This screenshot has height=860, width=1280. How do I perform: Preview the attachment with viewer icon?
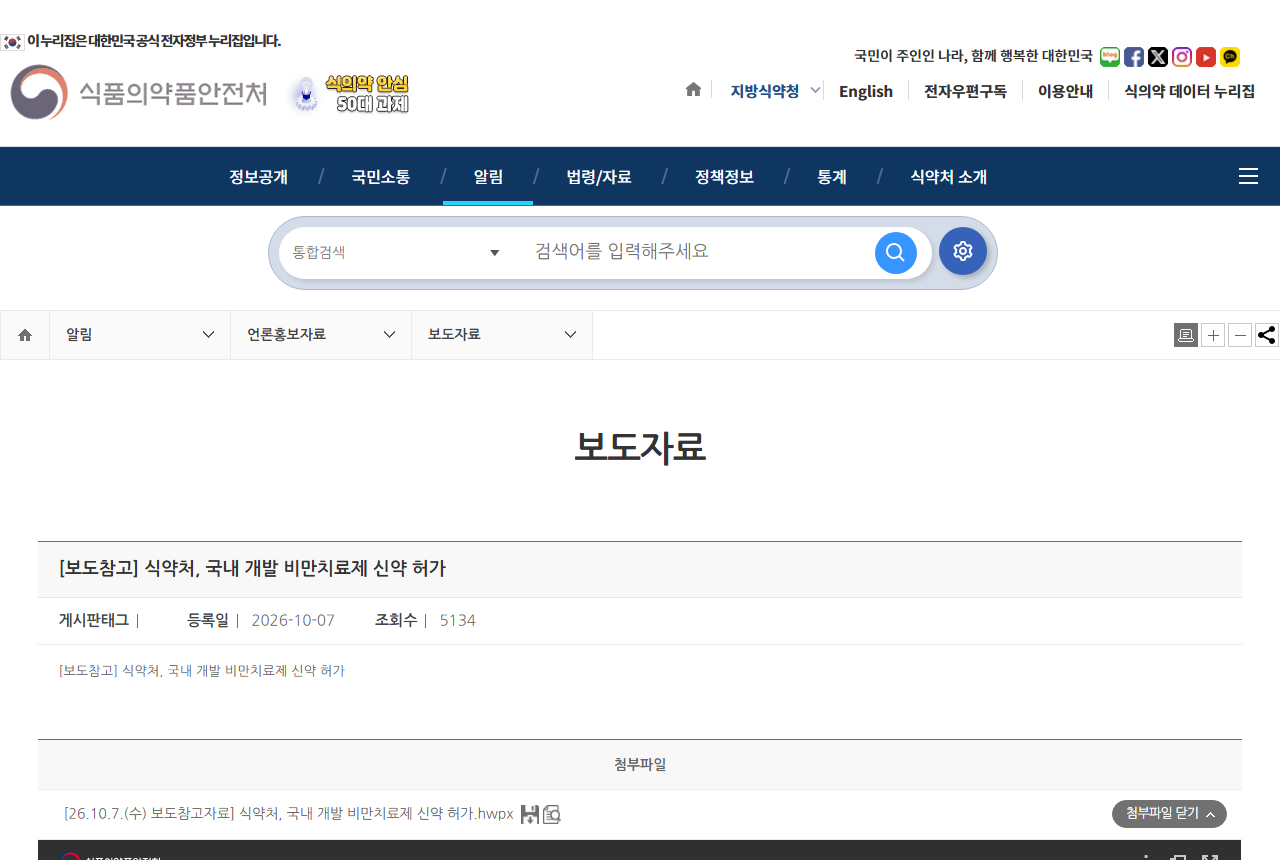point(552,814)
